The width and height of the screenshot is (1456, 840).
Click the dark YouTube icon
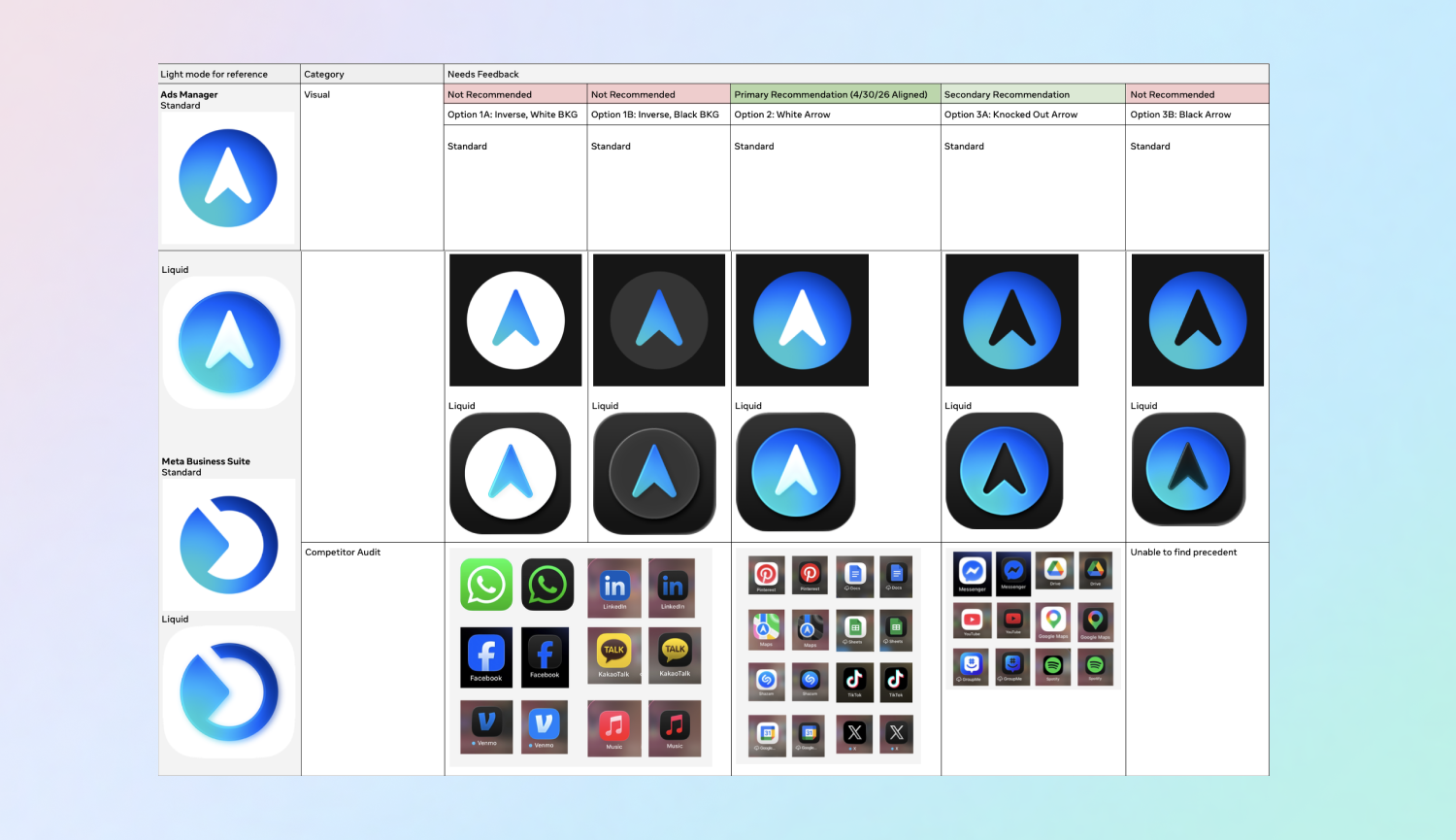click(x=1013, y=619)
